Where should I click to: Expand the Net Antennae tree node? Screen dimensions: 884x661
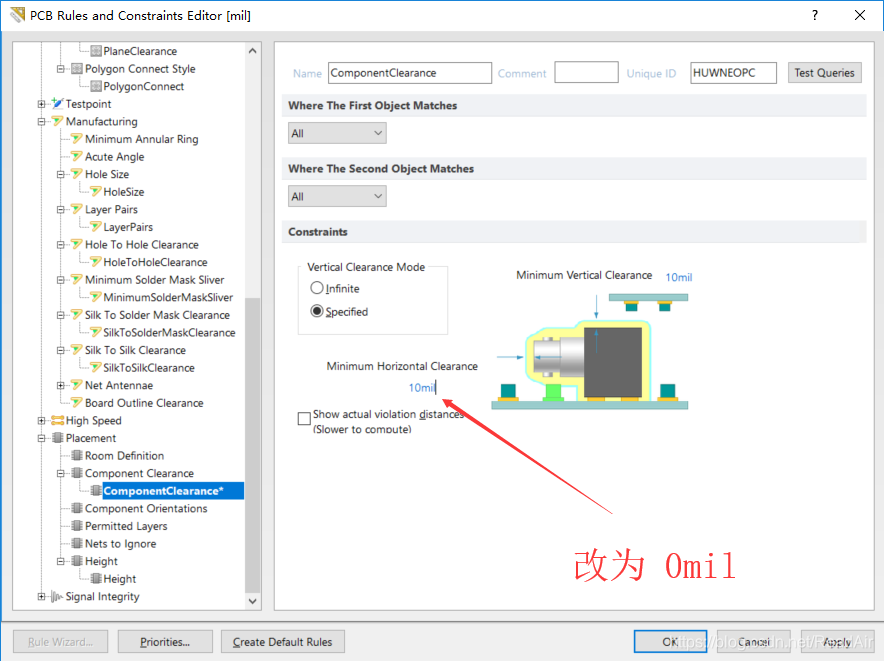click(x=60, y=385)
